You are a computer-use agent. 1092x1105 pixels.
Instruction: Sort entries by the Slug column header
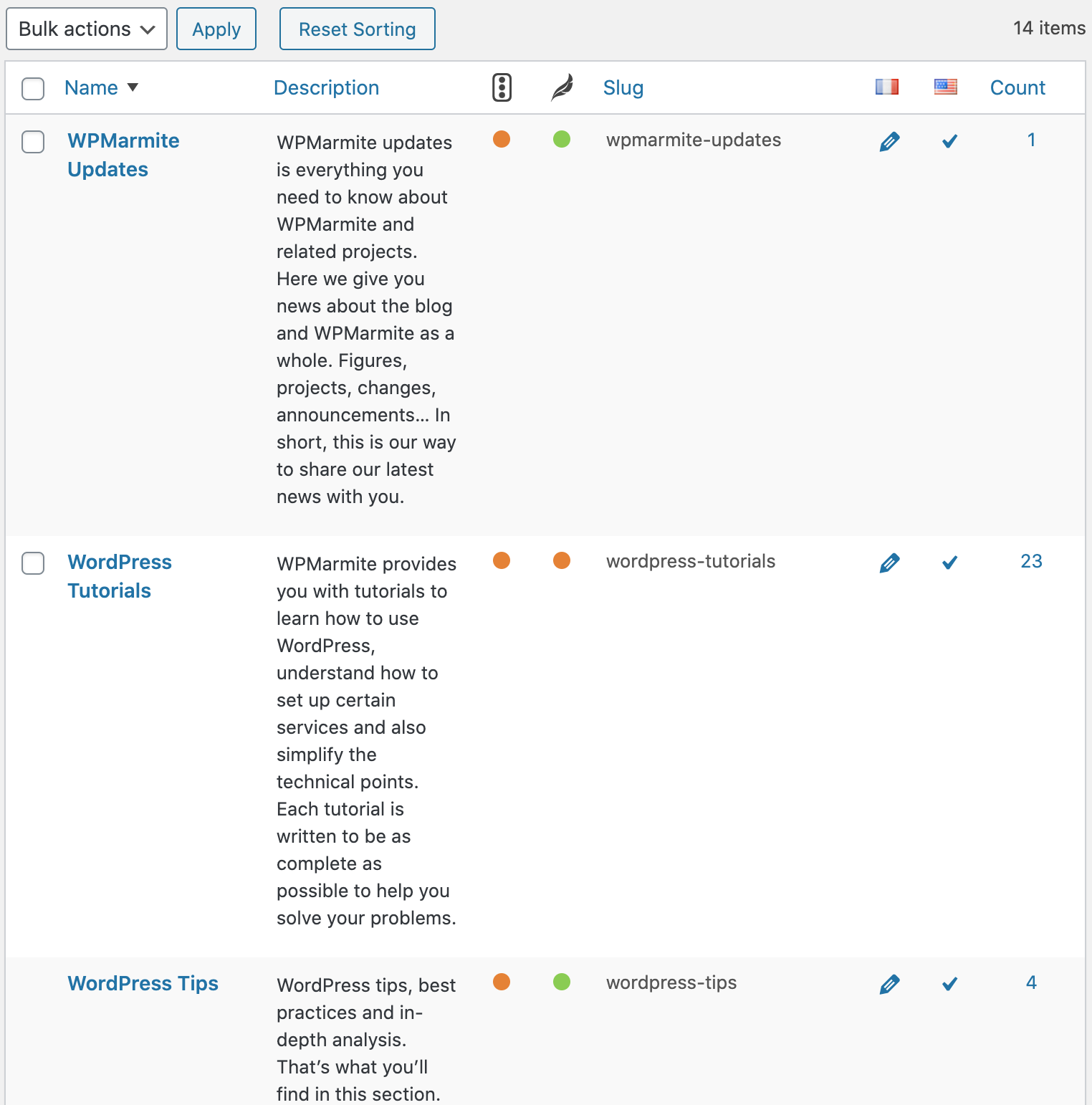coord(623,87)
